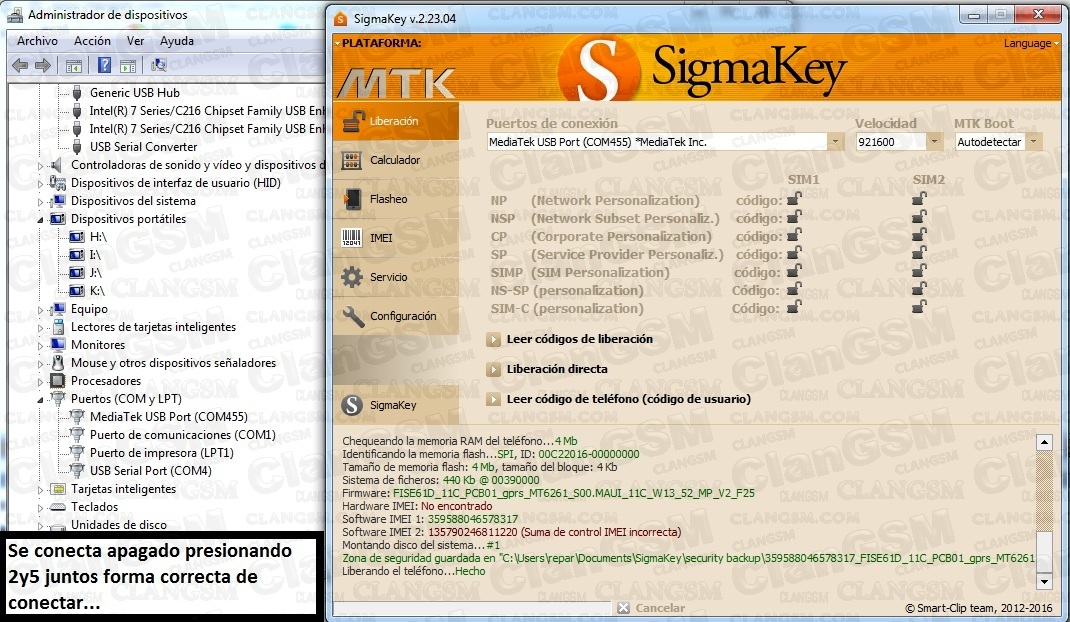Click the scan for hardware changes icon
This screenshot has width=1070, height=622.
click(x=158, y=65)
